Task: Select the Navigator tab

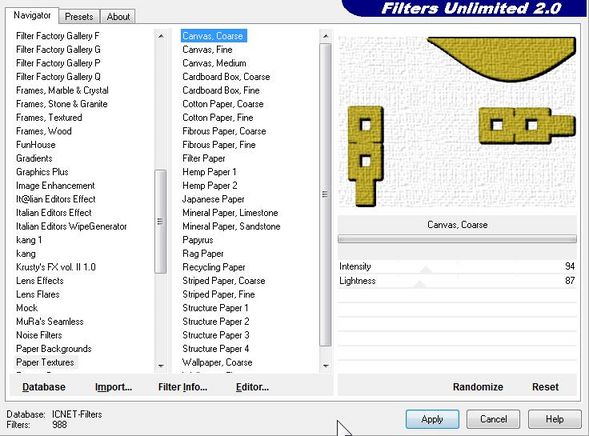Action: [x=32, y=15]
